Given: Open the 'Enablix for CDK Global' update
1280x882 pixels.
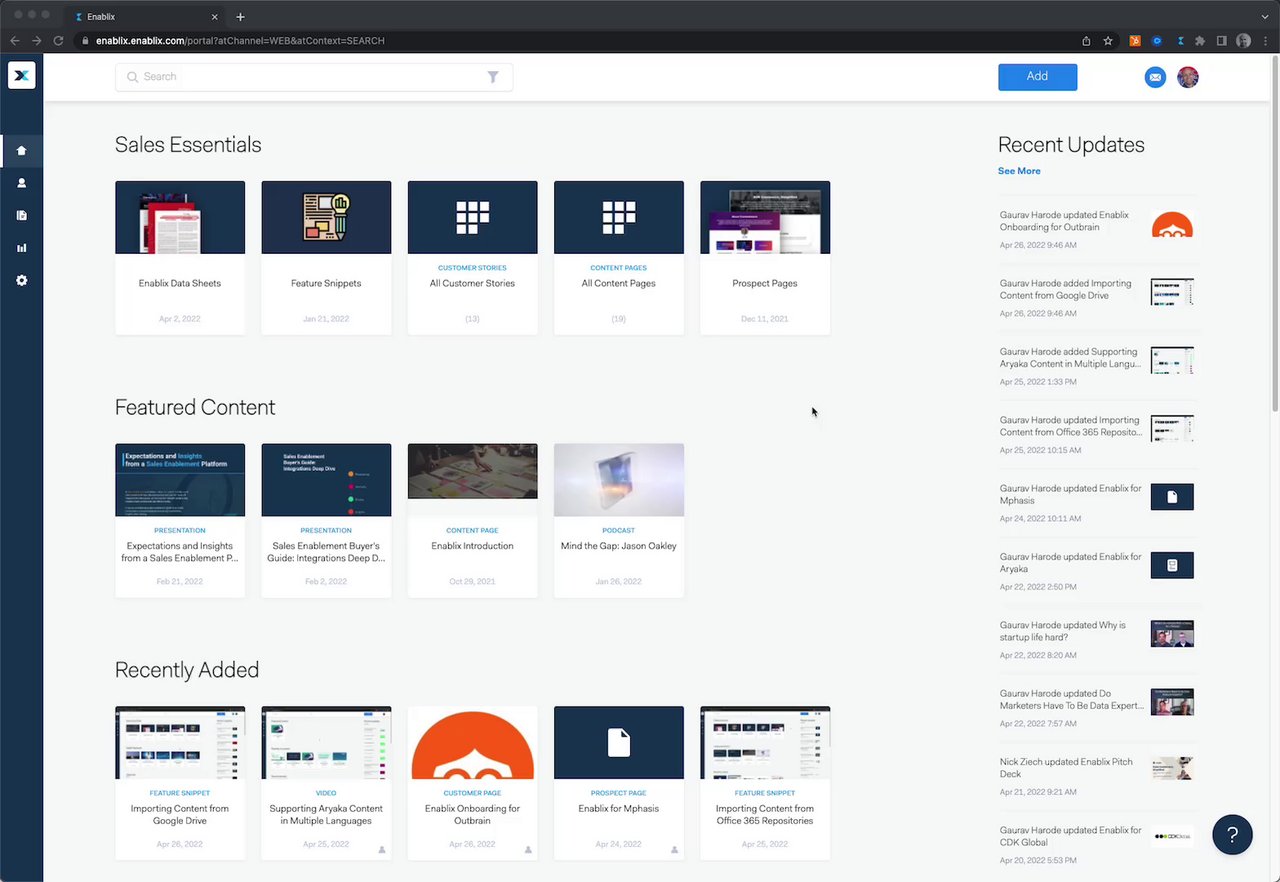Looking at the screenshot, I should coord(1096,844).
